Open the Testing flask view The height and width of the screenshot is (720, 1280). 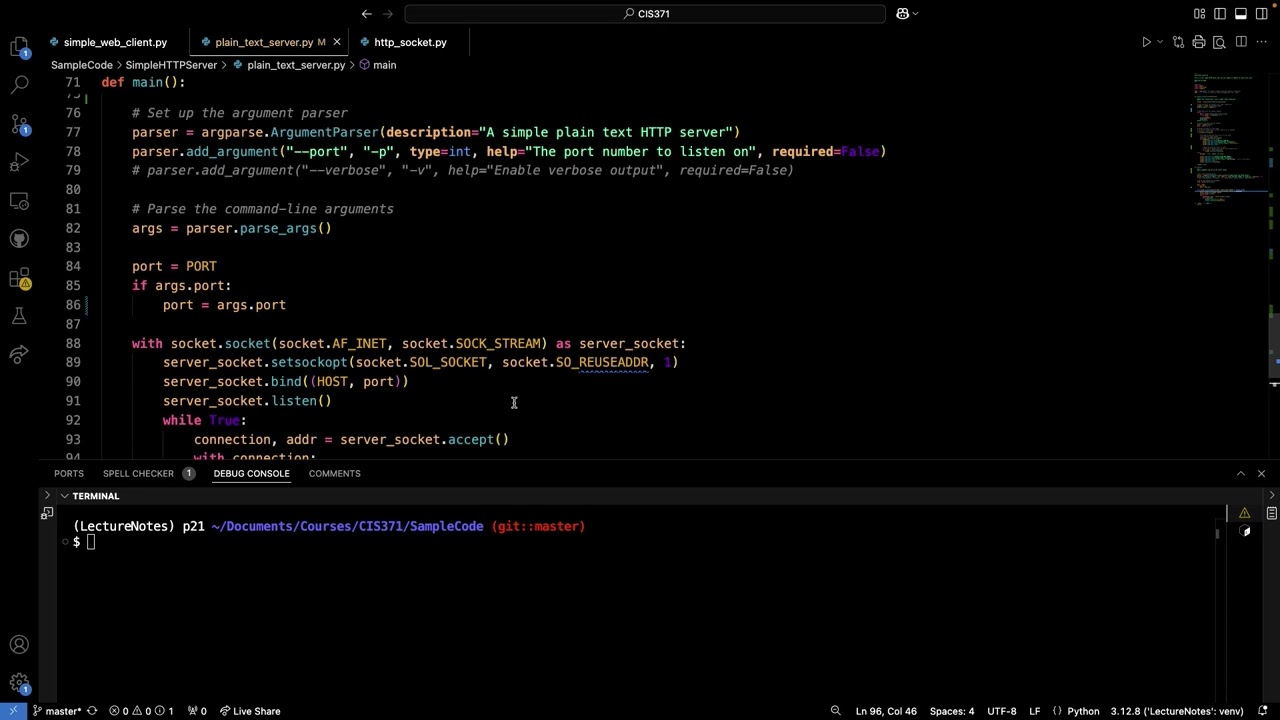(19, 316)
